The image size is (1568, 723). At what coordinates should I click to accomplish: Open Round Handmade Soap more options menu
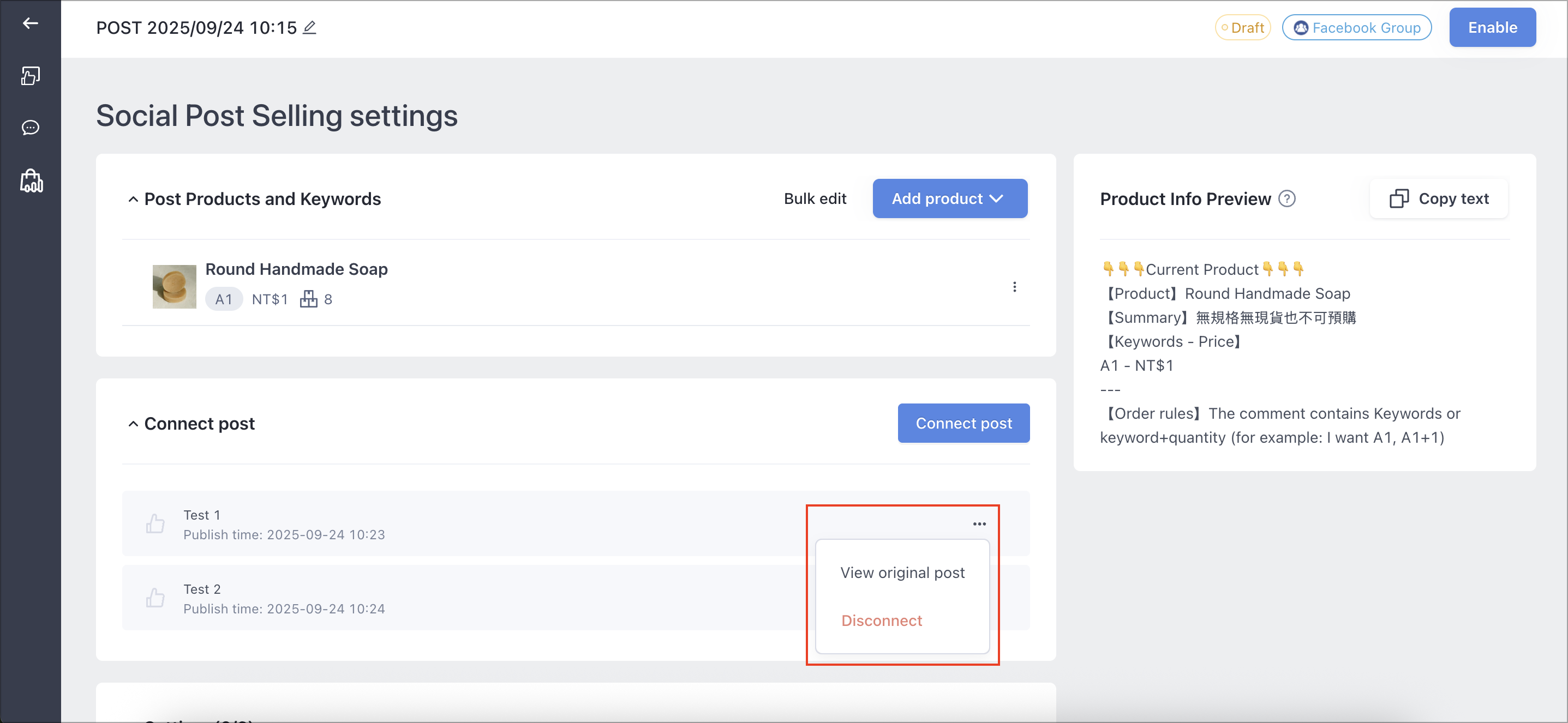tap(1014, 287)
